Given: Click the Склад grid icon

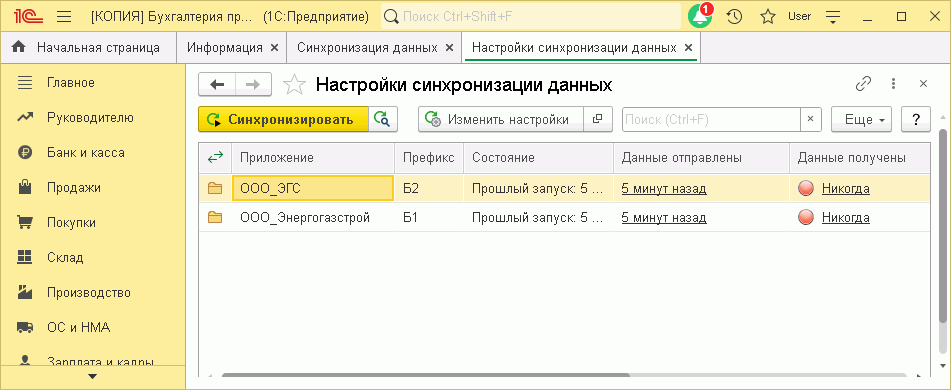Looking at the screenshot, I should coord(24,258).
